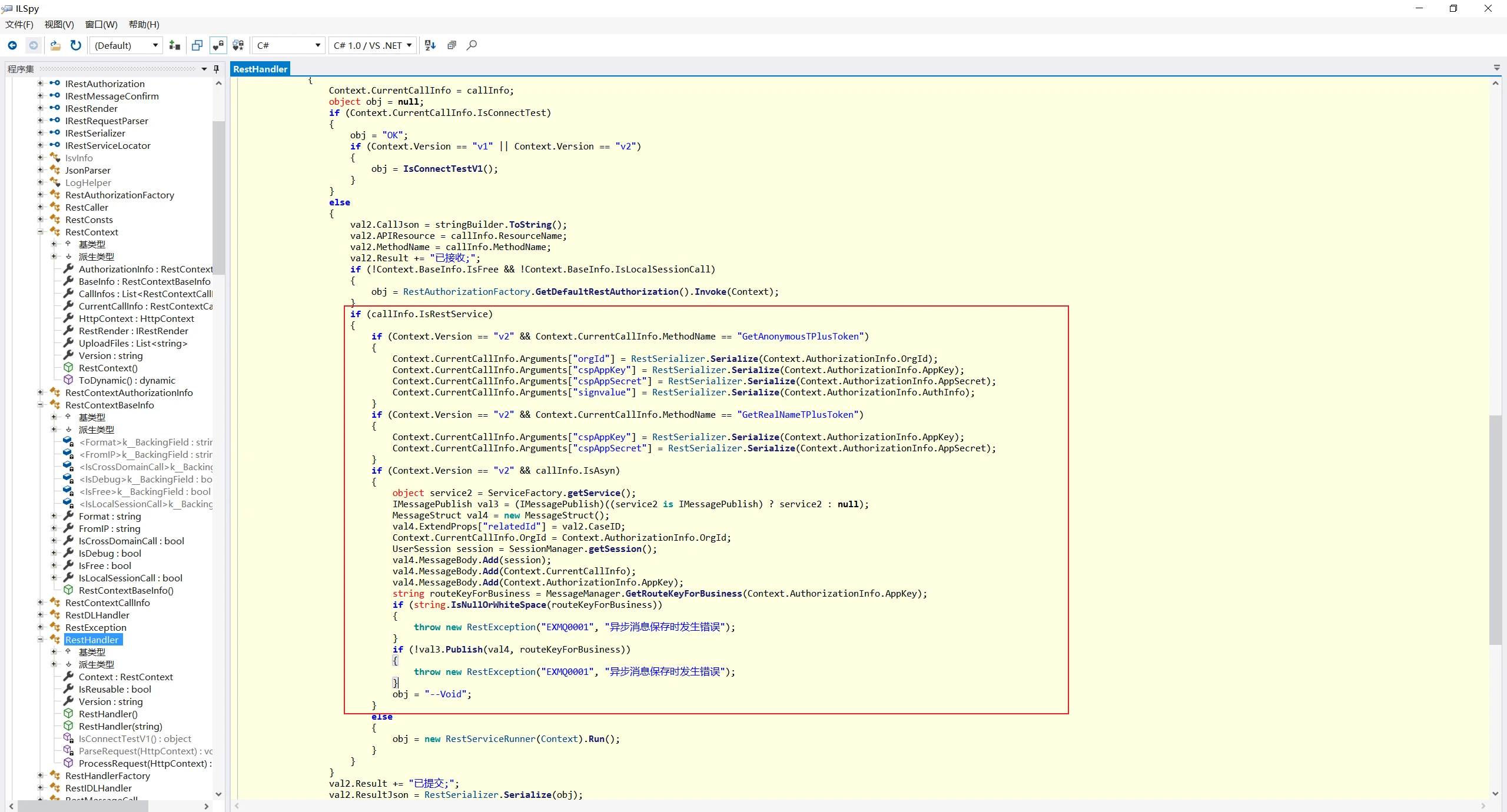1507x812 pixels.
Task: Open the C# language dropdown
Action: (288, 45)
